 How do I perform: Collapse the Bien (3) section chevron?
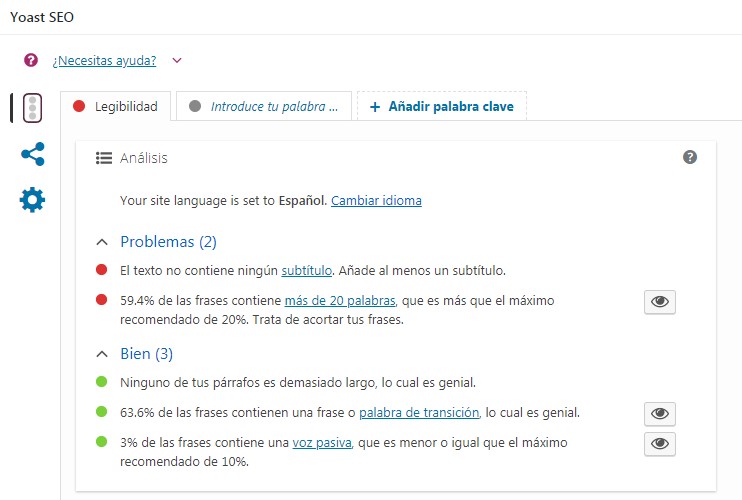point(102,354)
